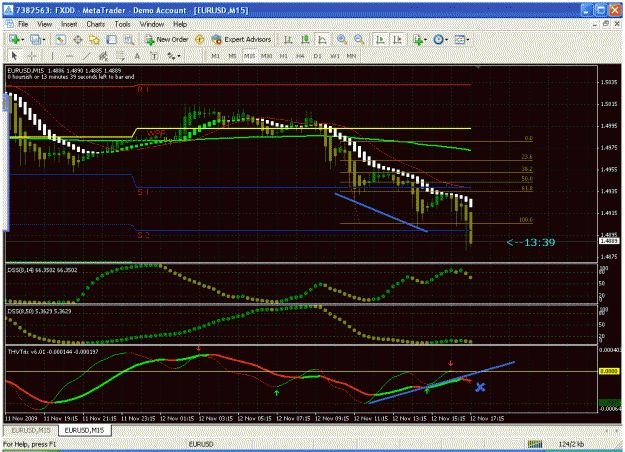This screenshot has width=625, height=452.
Task: Open the MetaEditor yellow diamond icon
Action: (x=199, y=39)
